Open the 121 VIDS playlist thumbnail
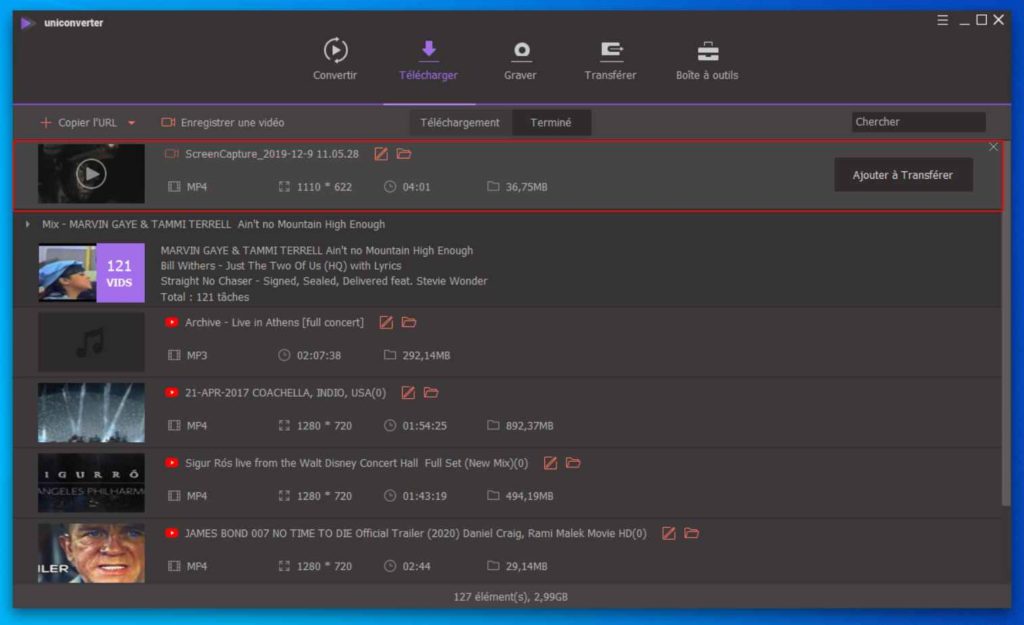The width and height of the screenshot is (1024, 625). pyautogui.click(x=91, y=272)
